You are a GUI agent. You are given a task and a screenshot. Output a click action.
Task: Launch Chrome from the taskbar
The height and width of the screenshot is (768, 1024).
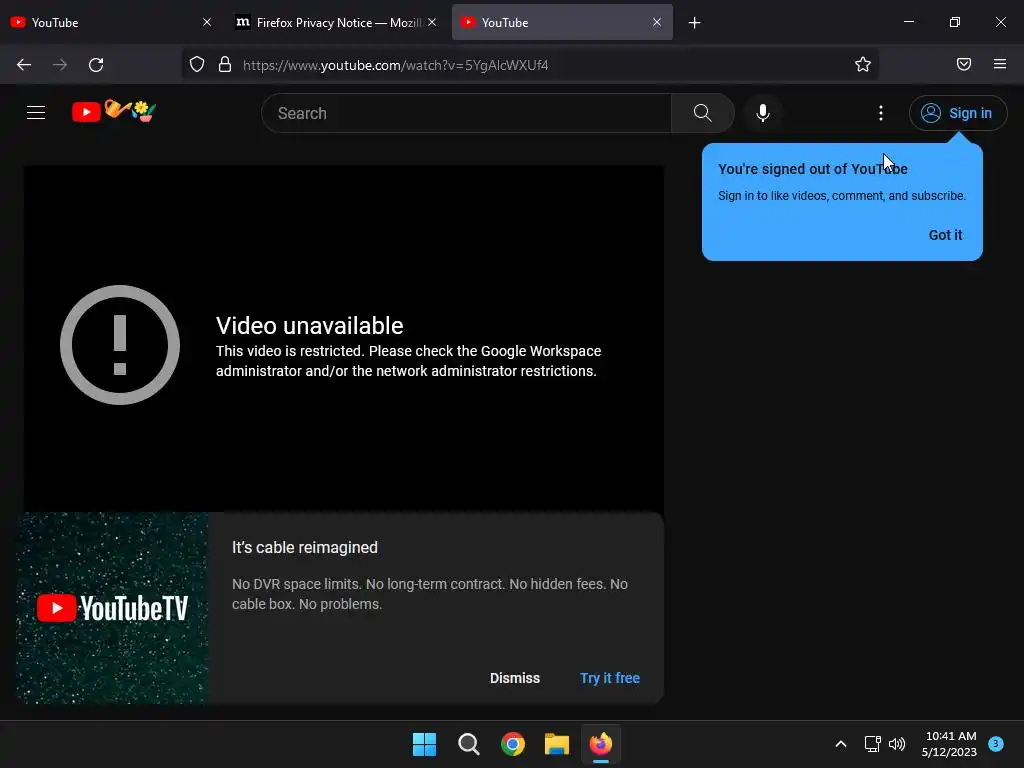point(513,744)
